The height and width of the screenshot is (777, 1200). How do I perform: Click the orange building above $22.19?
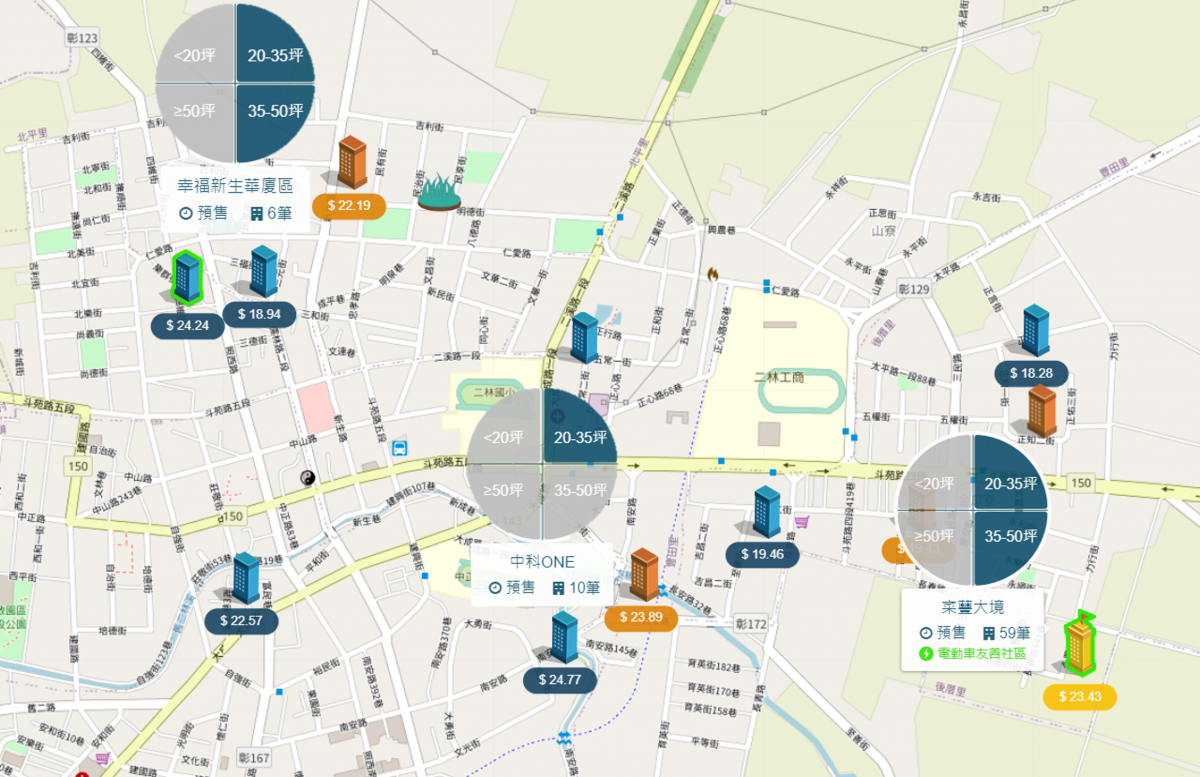pyautogui.click(x=351, y=162)
